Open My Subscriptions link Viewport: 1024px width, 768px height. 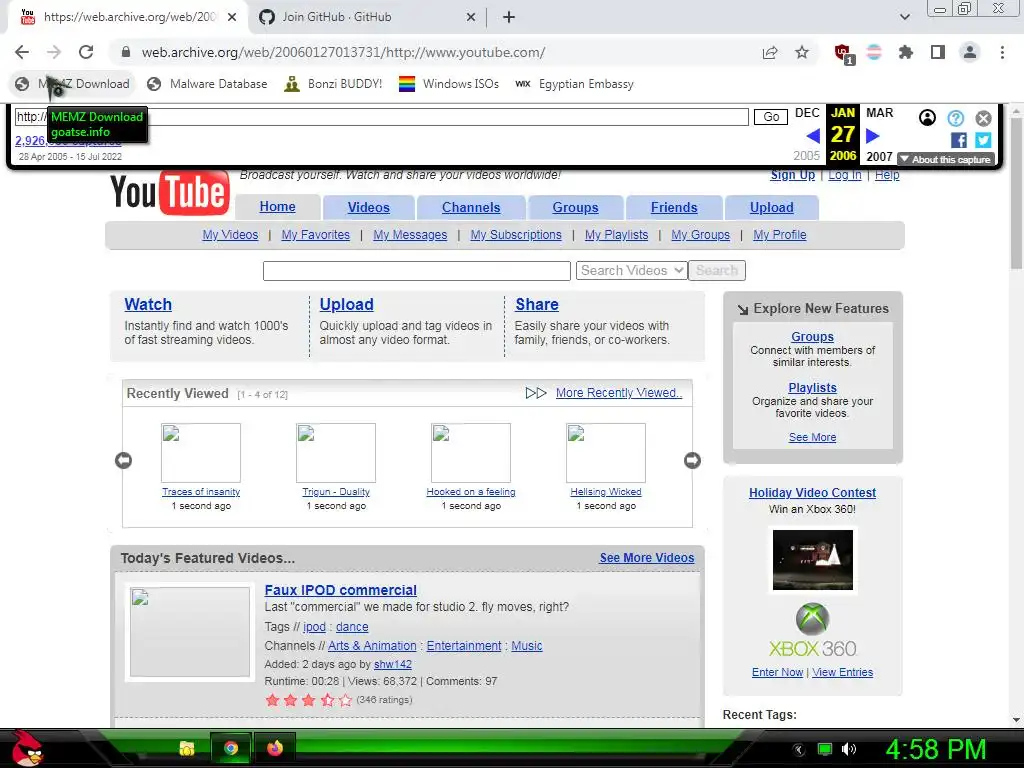pos(516,234)
